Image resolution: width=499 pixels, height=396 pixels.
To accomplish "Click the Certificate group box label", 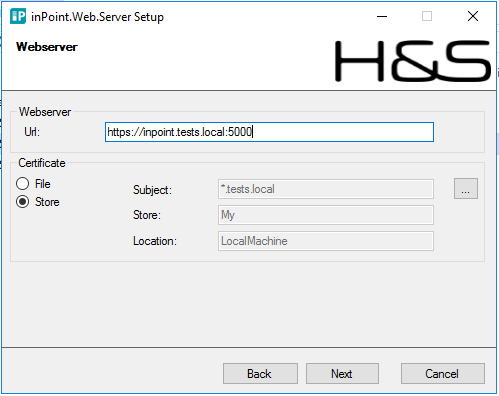I will pos(42,163).
